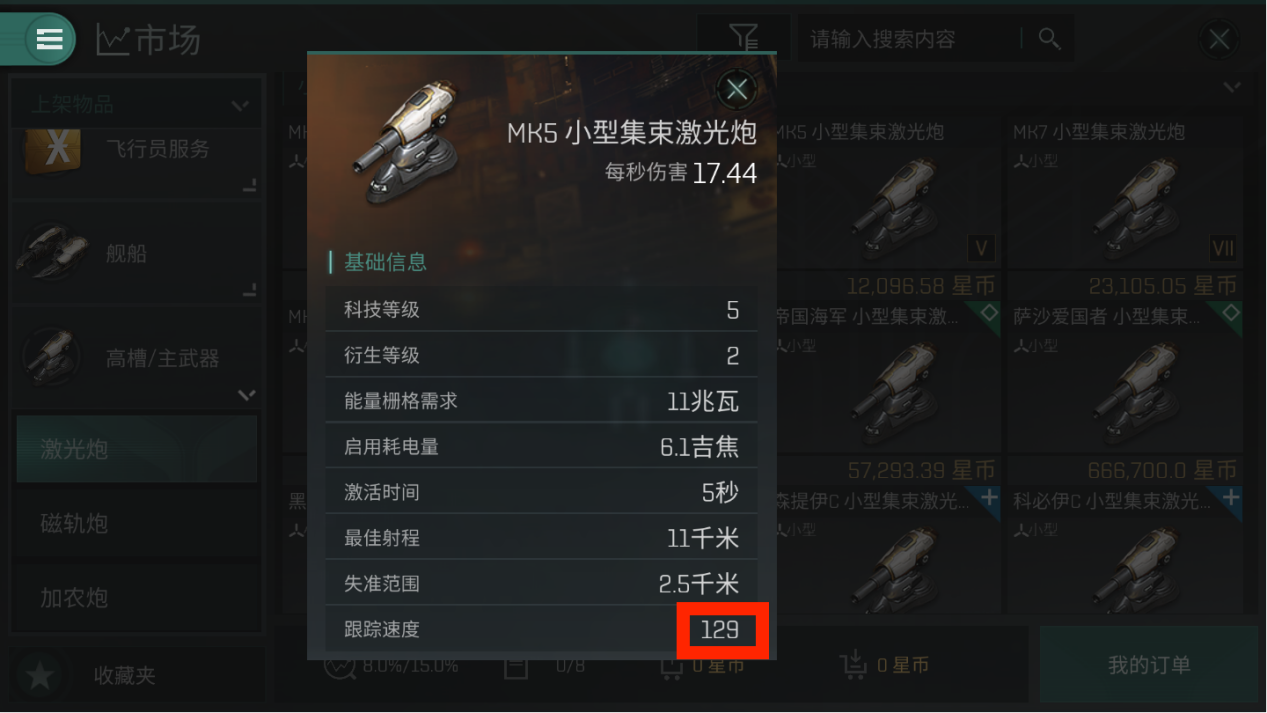This screenshot has width=1267, height=713.
Task: Click the search magnifier icon
Action: click(1049, 38)
